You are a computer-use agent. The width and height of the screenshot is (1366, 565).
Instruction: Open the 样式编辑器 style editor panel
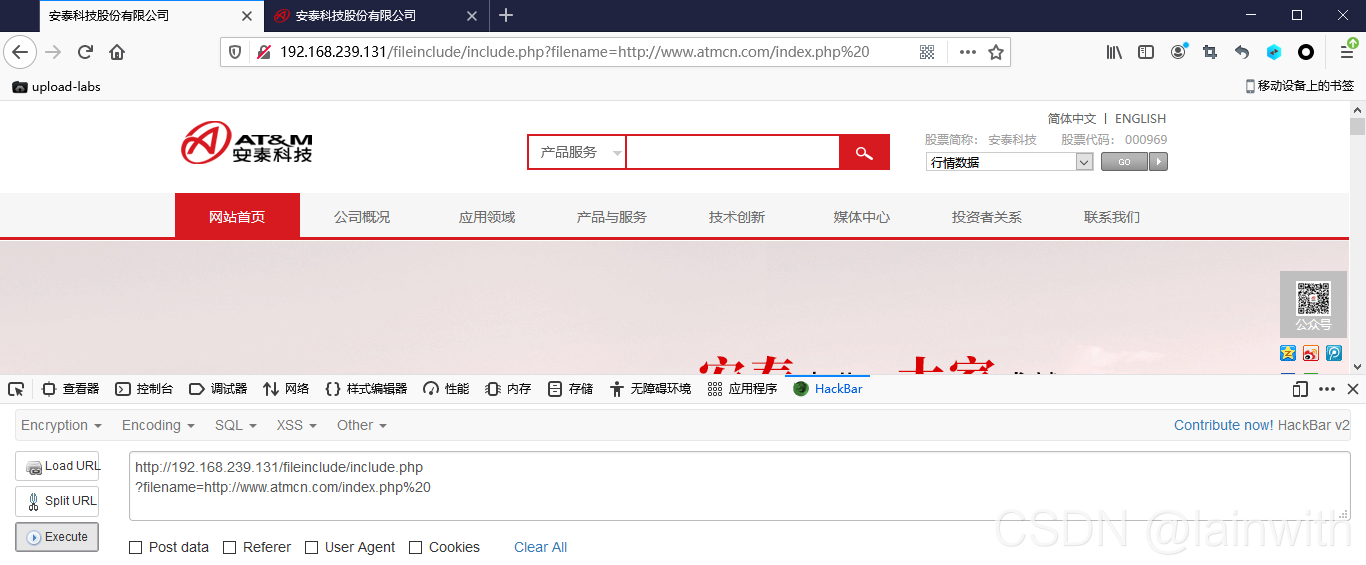click(366, 389)
